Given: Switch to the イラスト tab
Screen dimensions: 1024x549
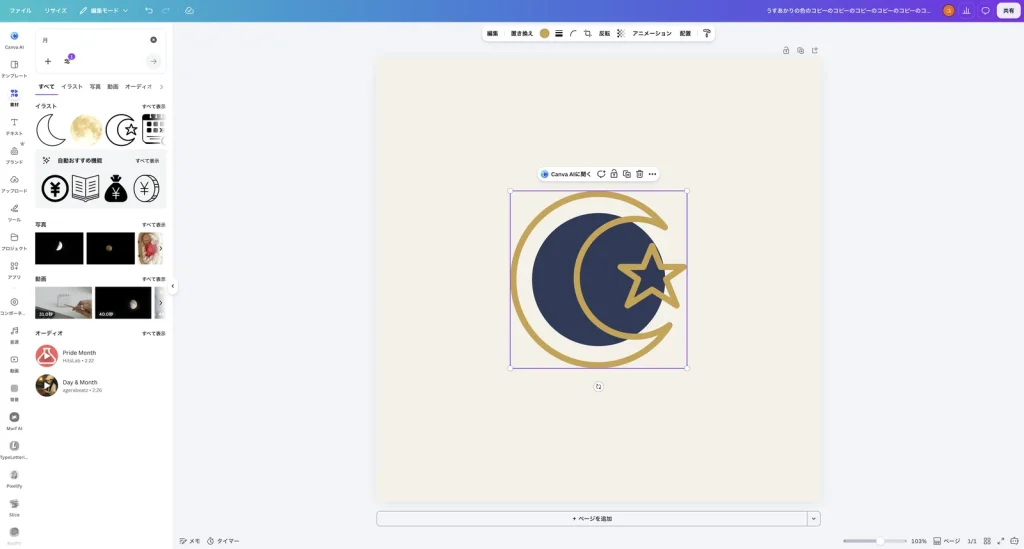Looking at the screenshot, I should pos(72,87).
